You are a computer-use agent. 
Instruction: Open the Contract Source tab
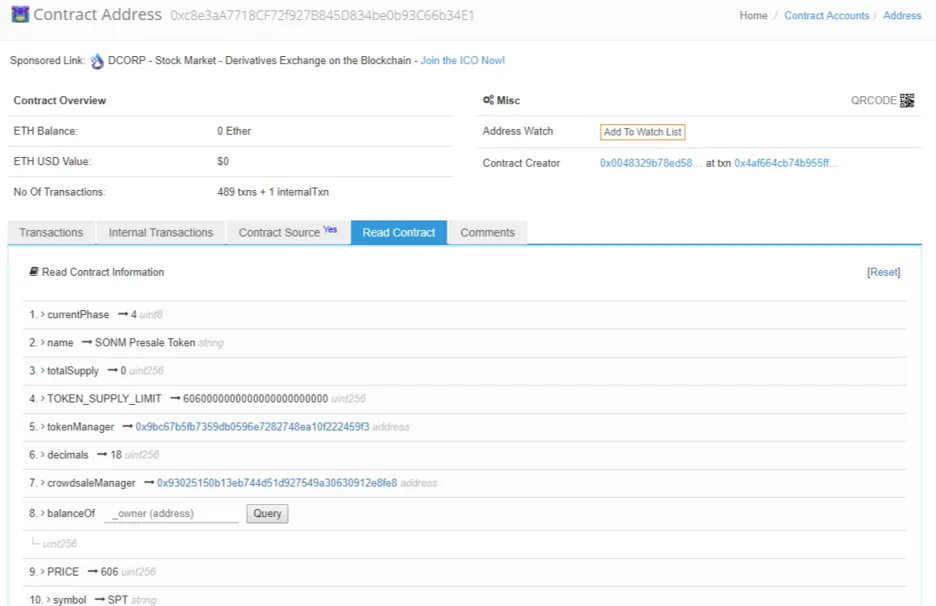pyautogui.click(x=288, y=232)
